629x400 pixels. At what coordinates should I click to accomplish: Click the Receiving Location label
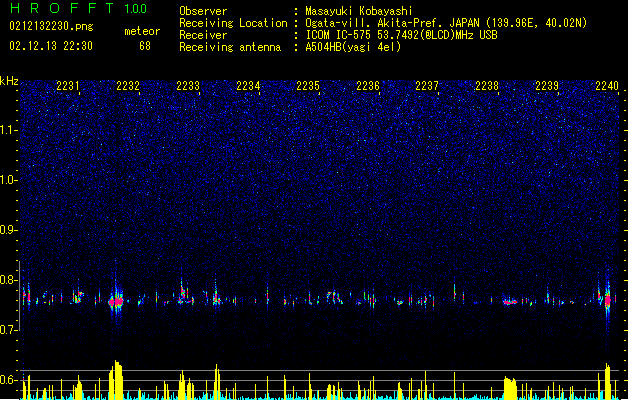233,23
